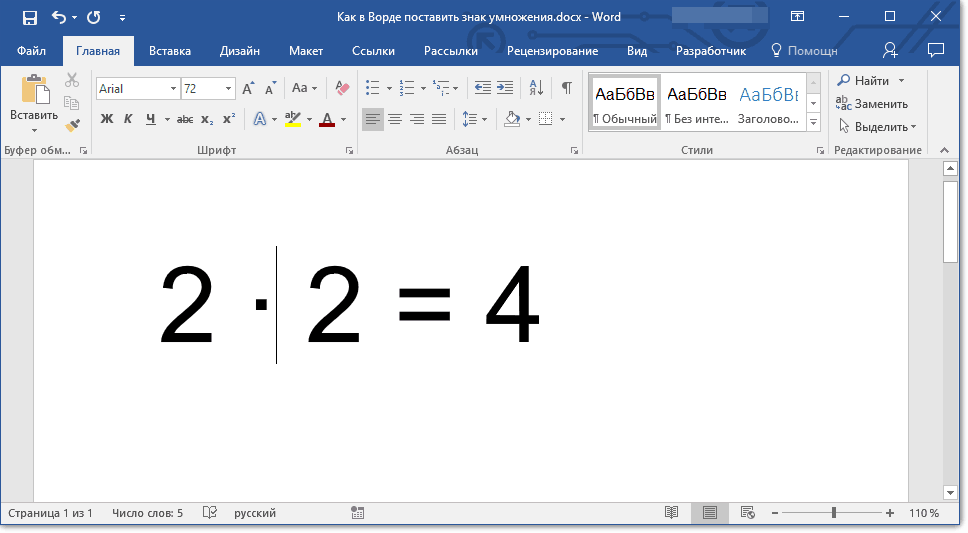
Task: Increase font size with the grow font icon
Action: pyautogui.click(x=248, y=88)
